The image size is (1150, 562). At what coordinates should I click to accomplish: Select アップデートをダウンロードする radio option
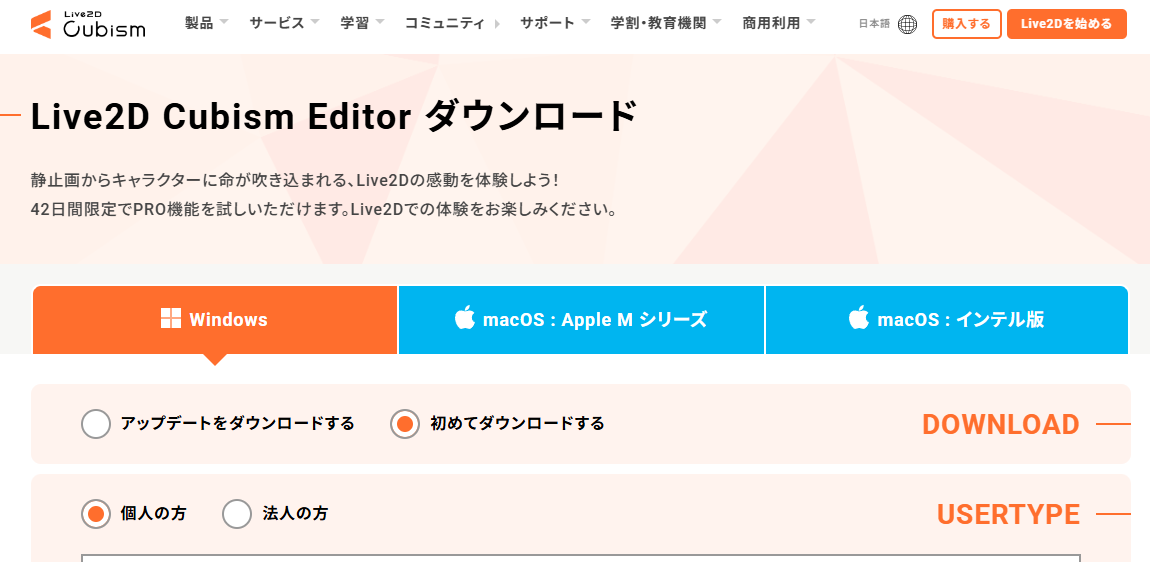pyautogui.click(x=96, y=424)
